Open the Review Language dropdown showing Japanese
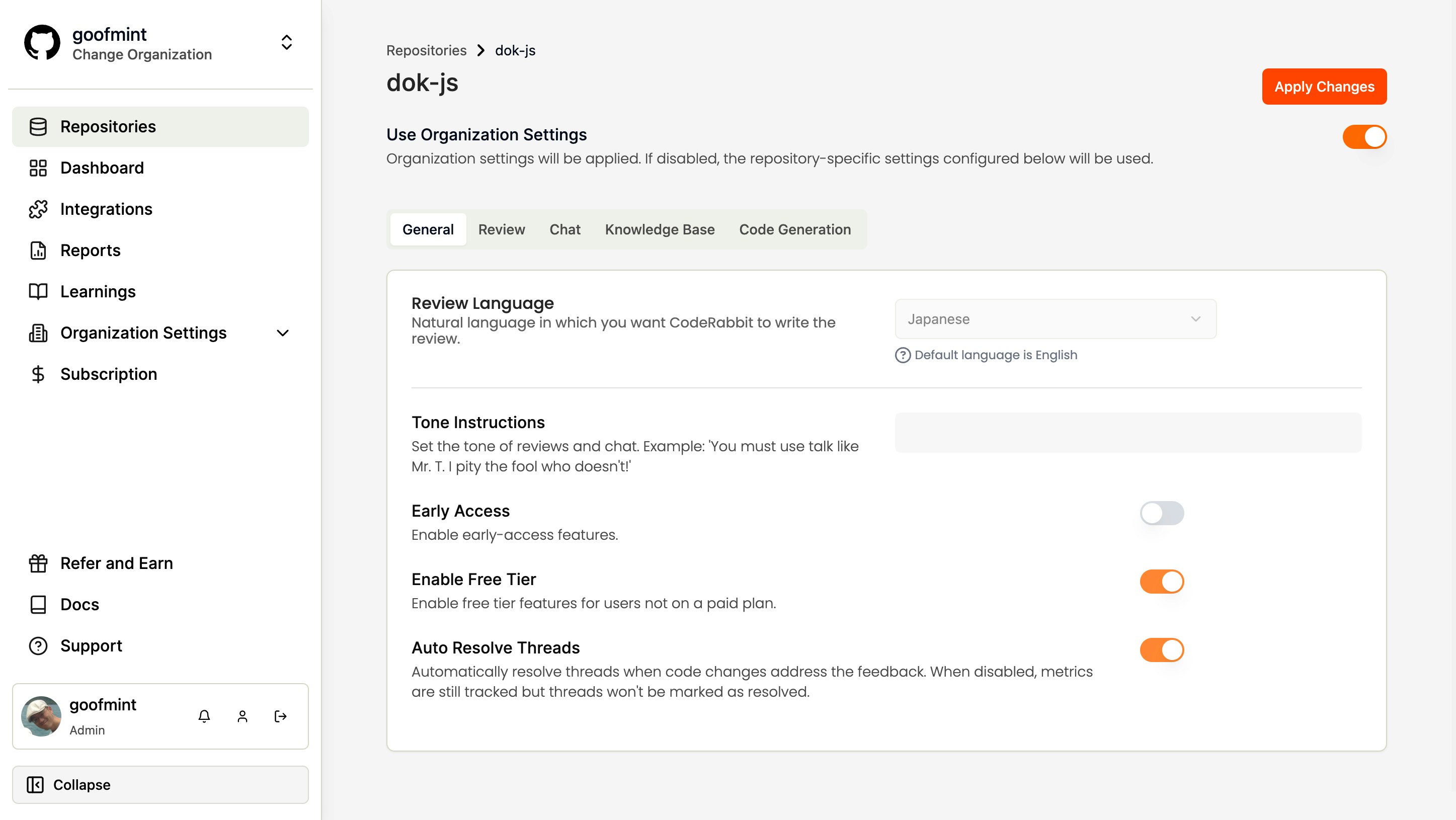 pyautogui.click(x=1055, y=319)
